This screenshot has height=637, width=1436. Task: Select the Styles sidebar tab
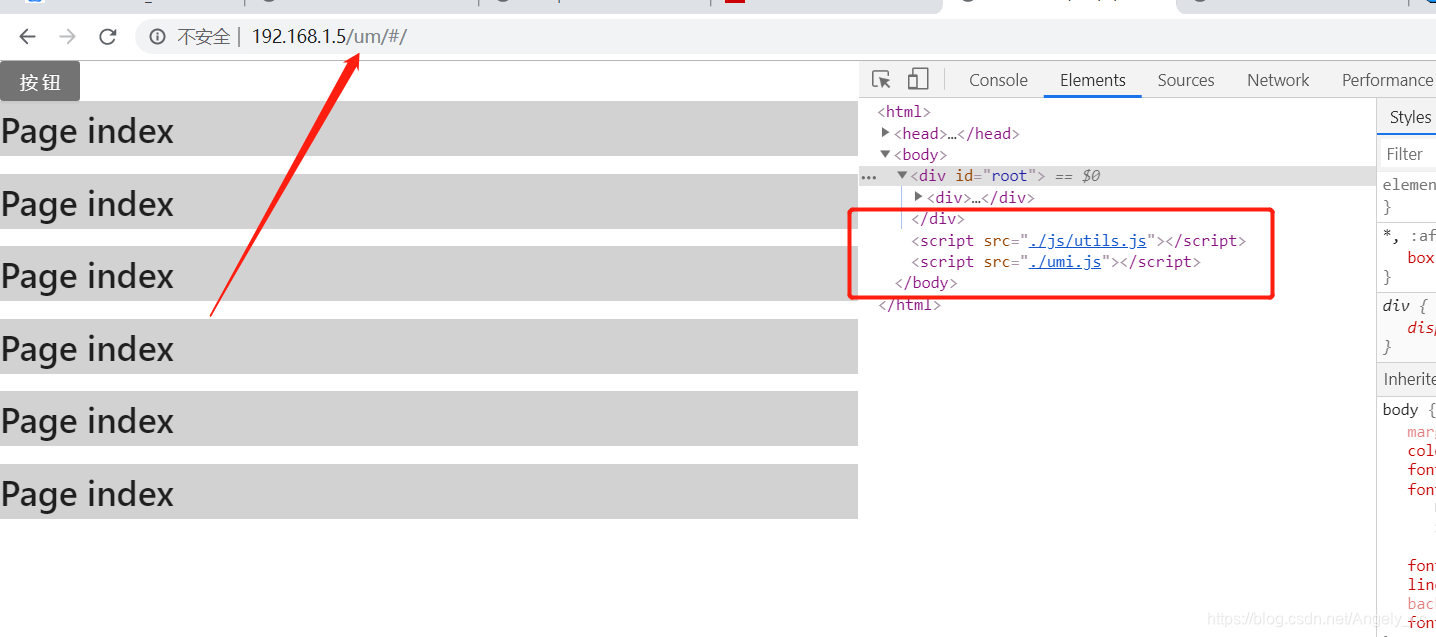(x=1410, y=117)
